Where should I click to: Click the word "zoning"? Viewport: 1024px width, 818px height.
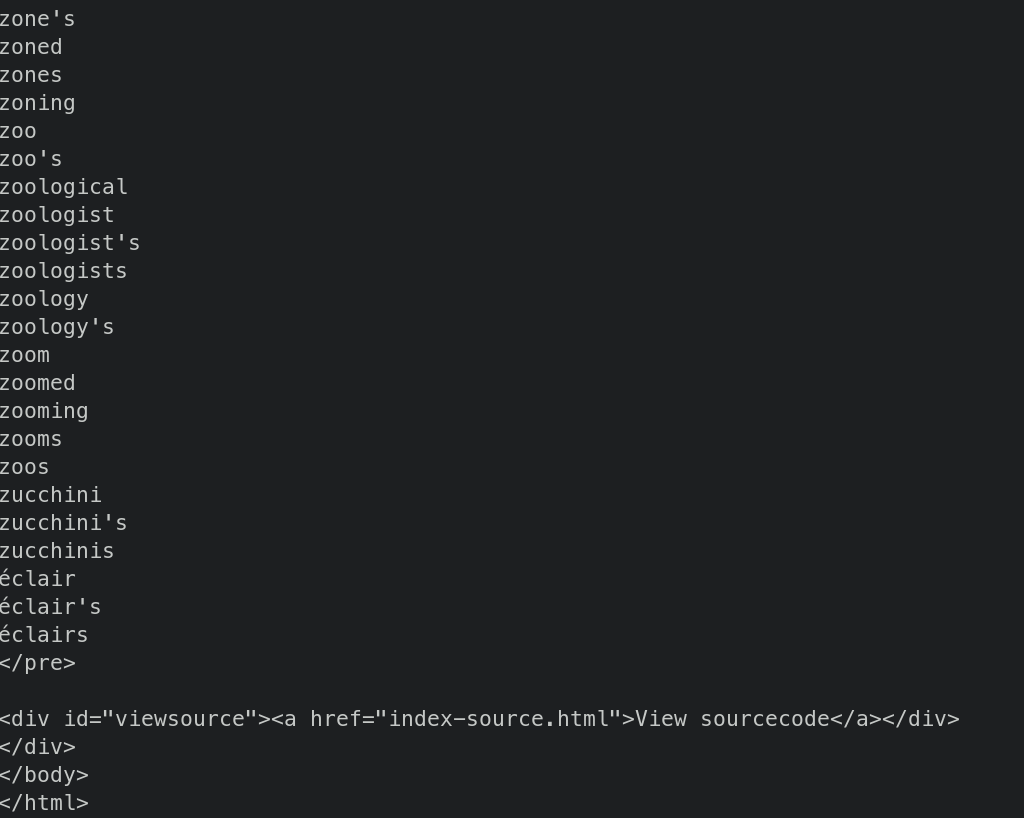(x=38, y=103)
